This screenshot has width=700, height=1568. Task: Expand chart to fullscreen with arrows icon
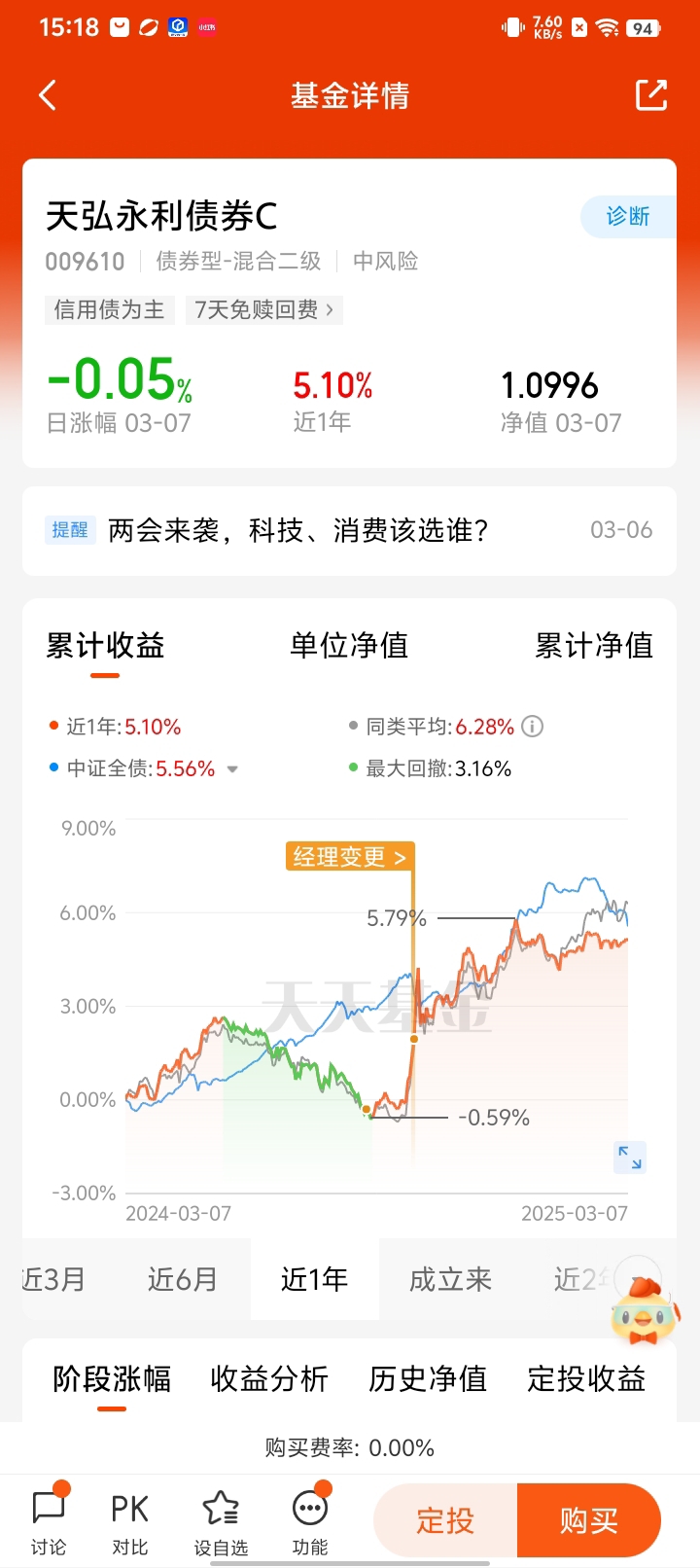click(630, 1158)
